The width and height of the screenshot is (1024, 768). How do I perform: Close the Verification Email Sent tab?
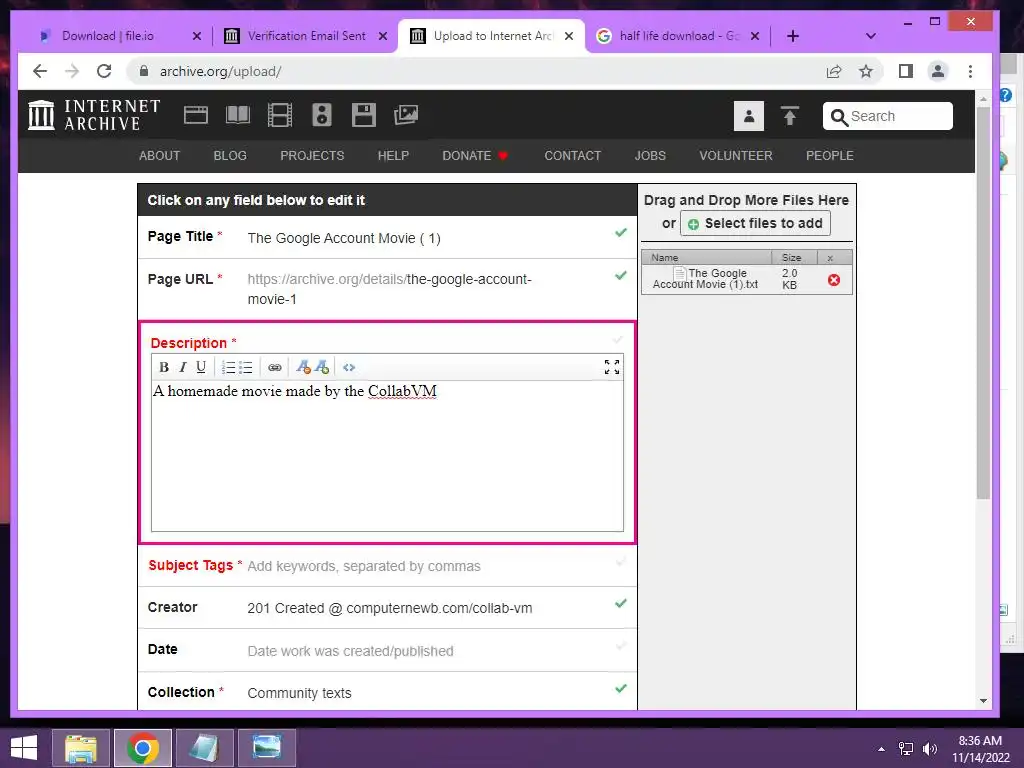pyautogui.click(x=383, y=36)
